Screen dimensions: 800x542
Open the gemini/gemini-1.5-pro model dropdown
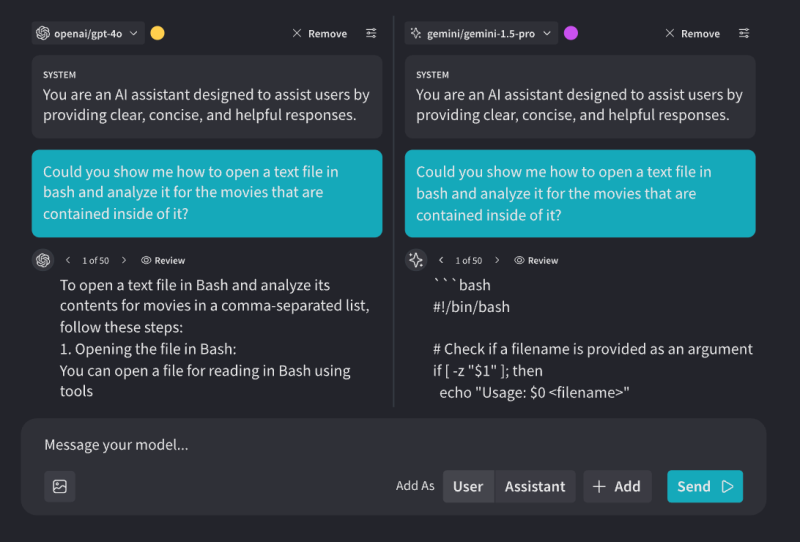point(481,33)
